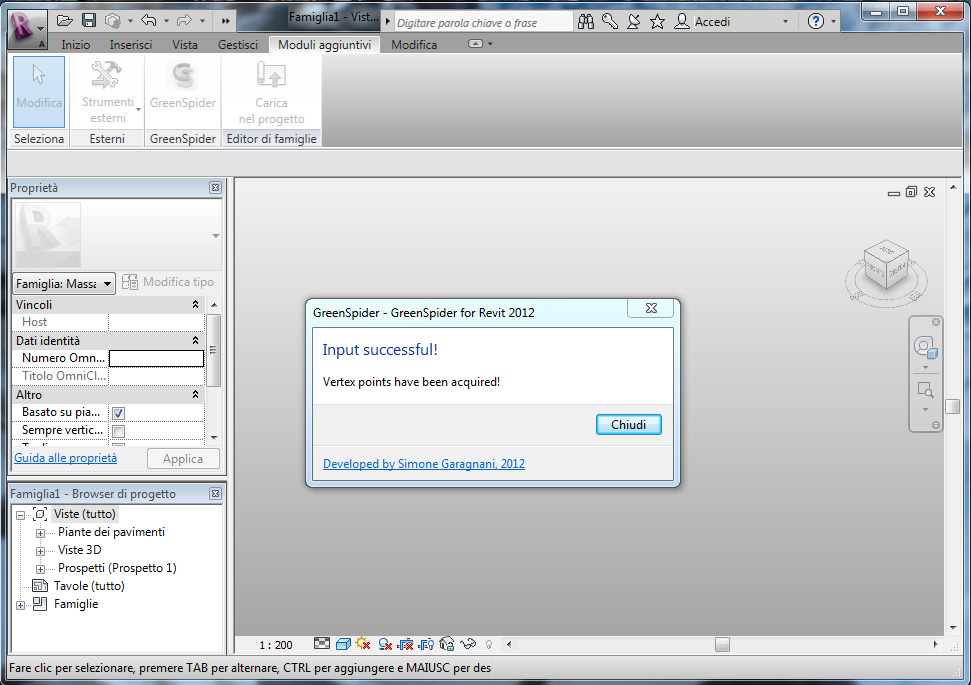Open the Inizio ribbon tab
The image size is (971, 685).
(76, 45)
